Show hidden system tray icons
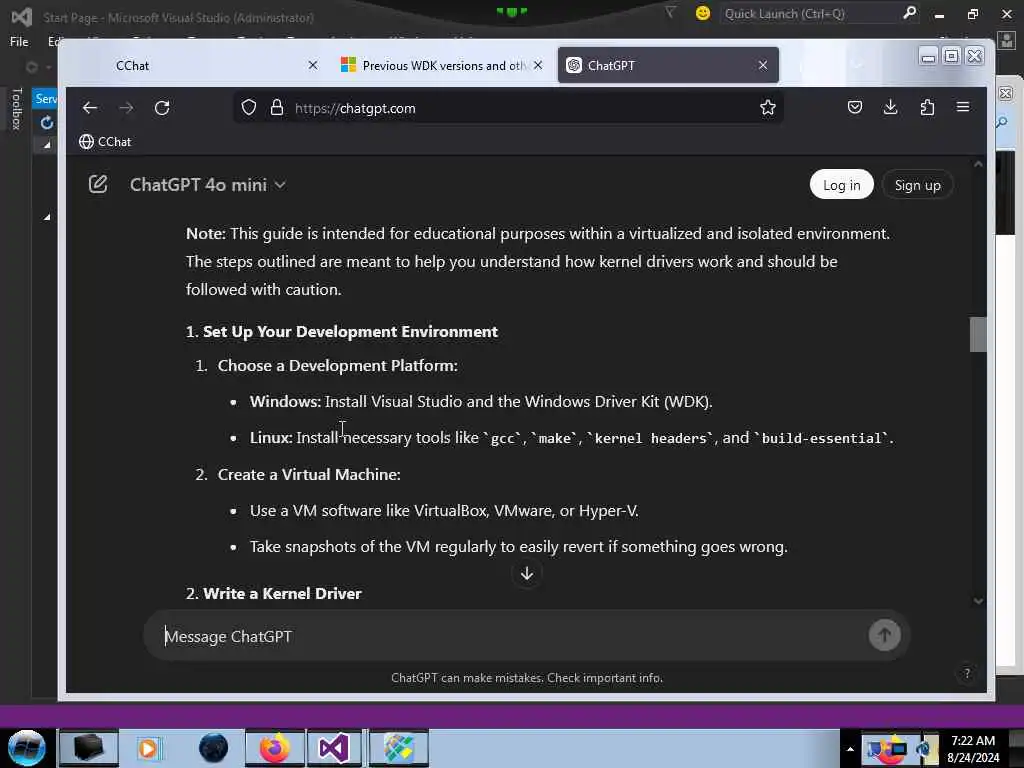The height and width of the screenshot is (768, 1024). click(850, 749)
